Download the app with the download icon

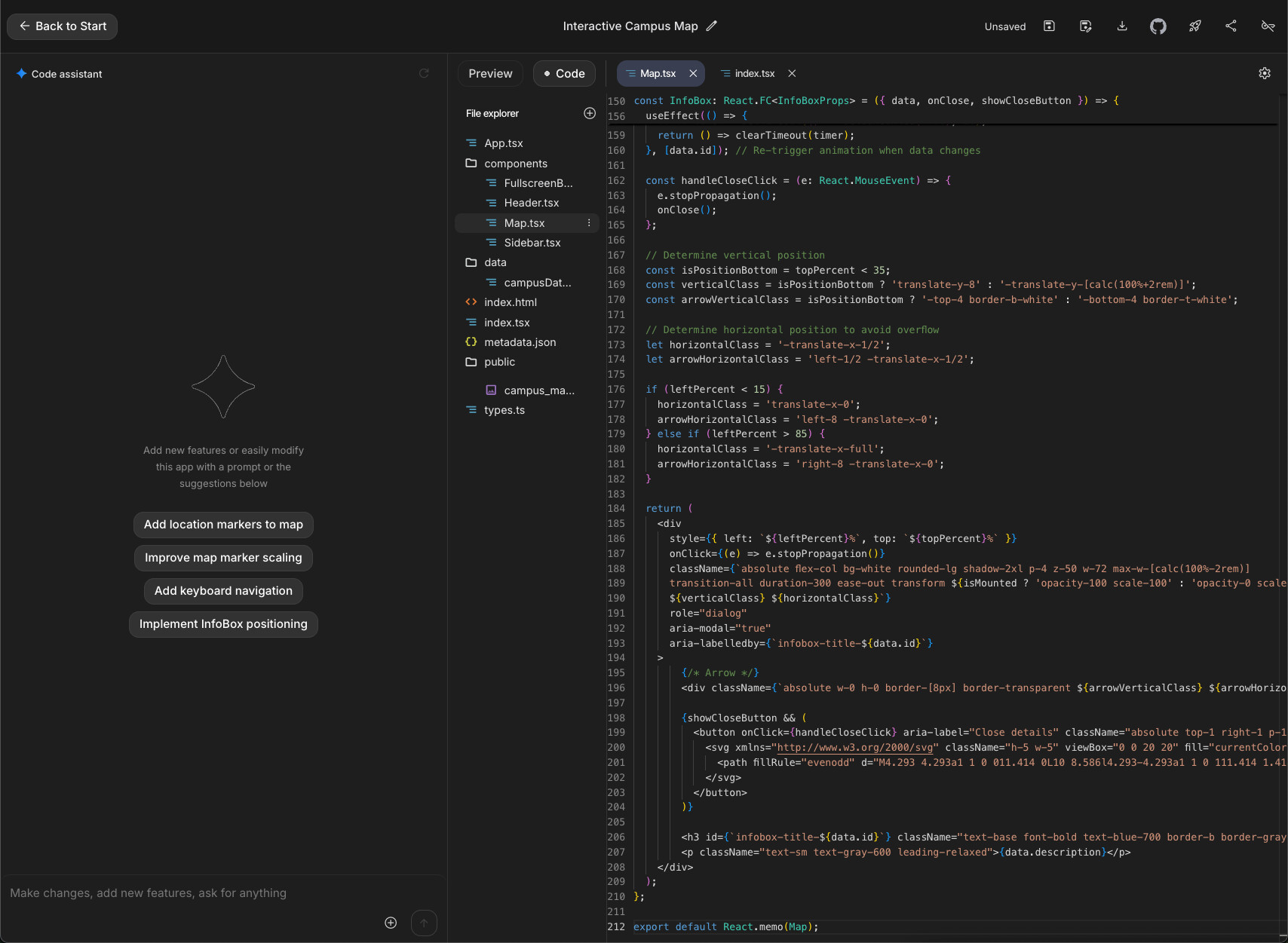tap(1122, 26)
